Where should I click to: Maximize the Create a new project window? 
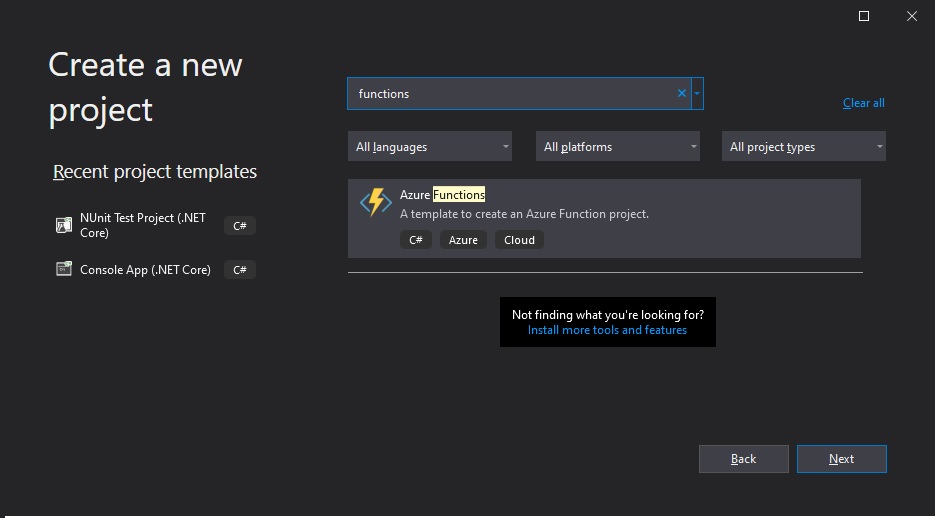tap(864, 16)
